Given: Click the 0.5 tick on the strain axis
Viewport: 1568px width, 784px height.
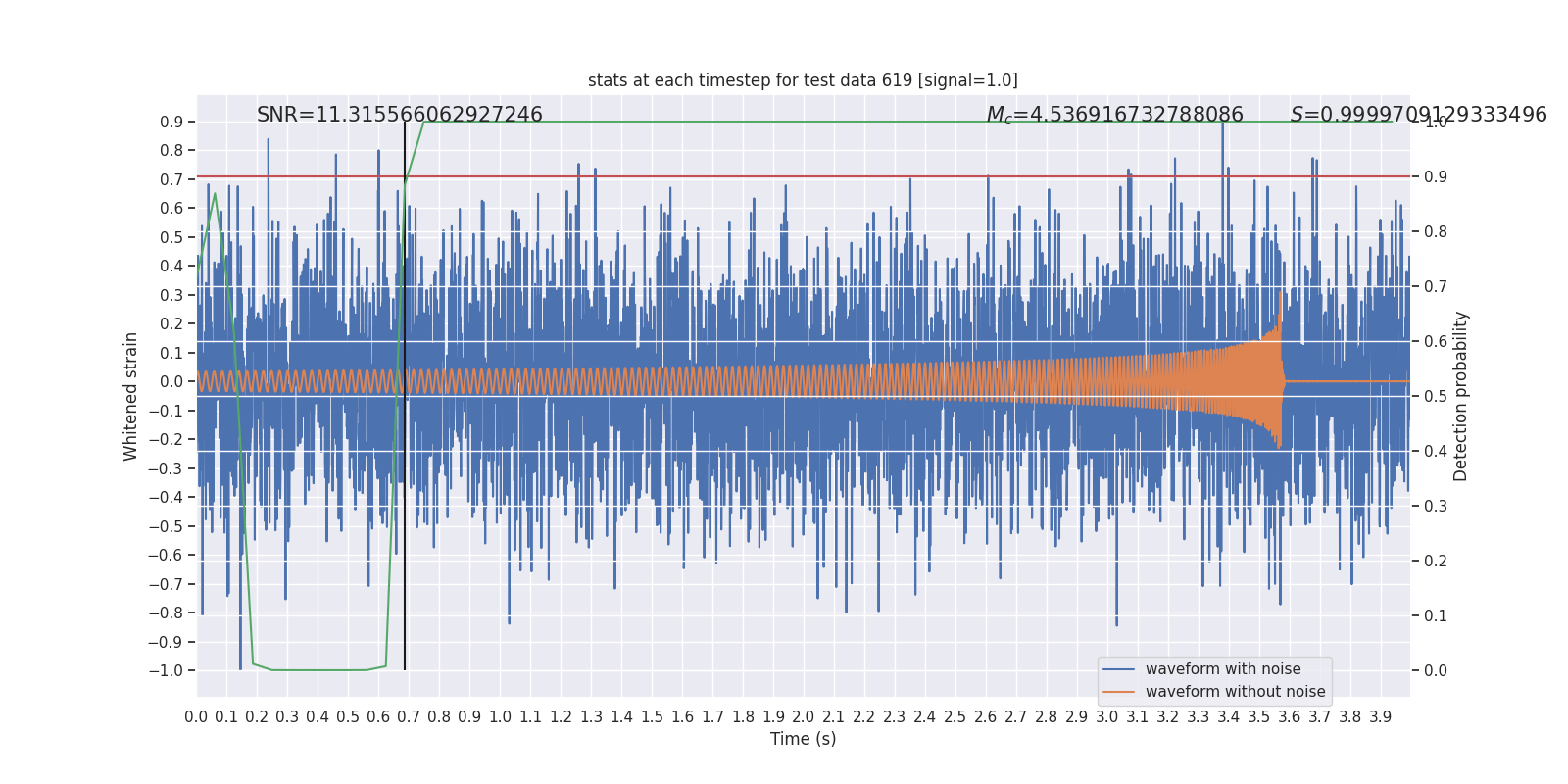Looking at the screenshot, I should click(171, 238).
